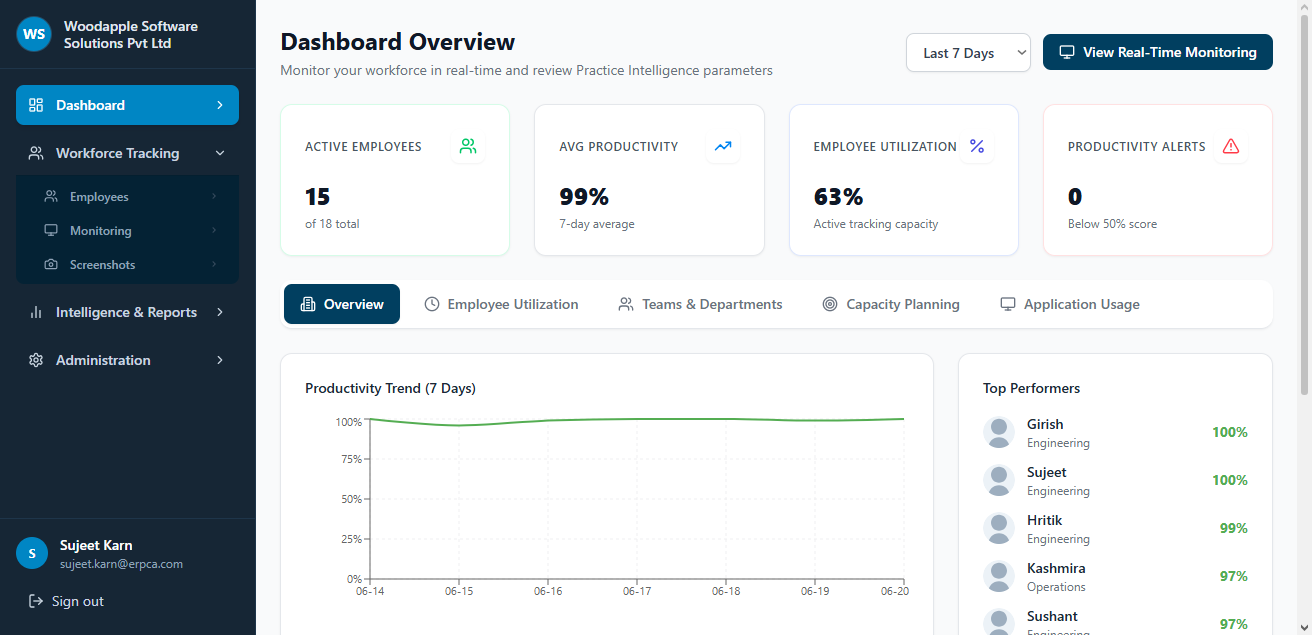Click the 06-17 label on the productivity chart
This screenshot has width=1312, height=635.
637,591
